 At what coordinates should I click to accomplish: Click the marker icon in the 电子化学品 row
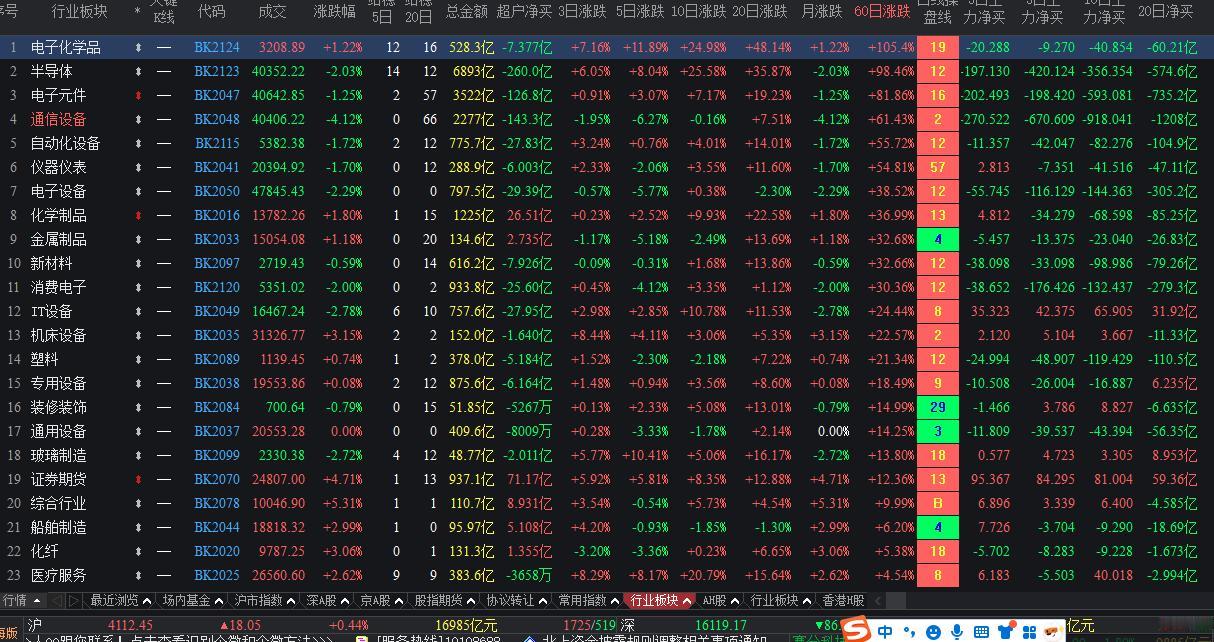tap(138, 47)
